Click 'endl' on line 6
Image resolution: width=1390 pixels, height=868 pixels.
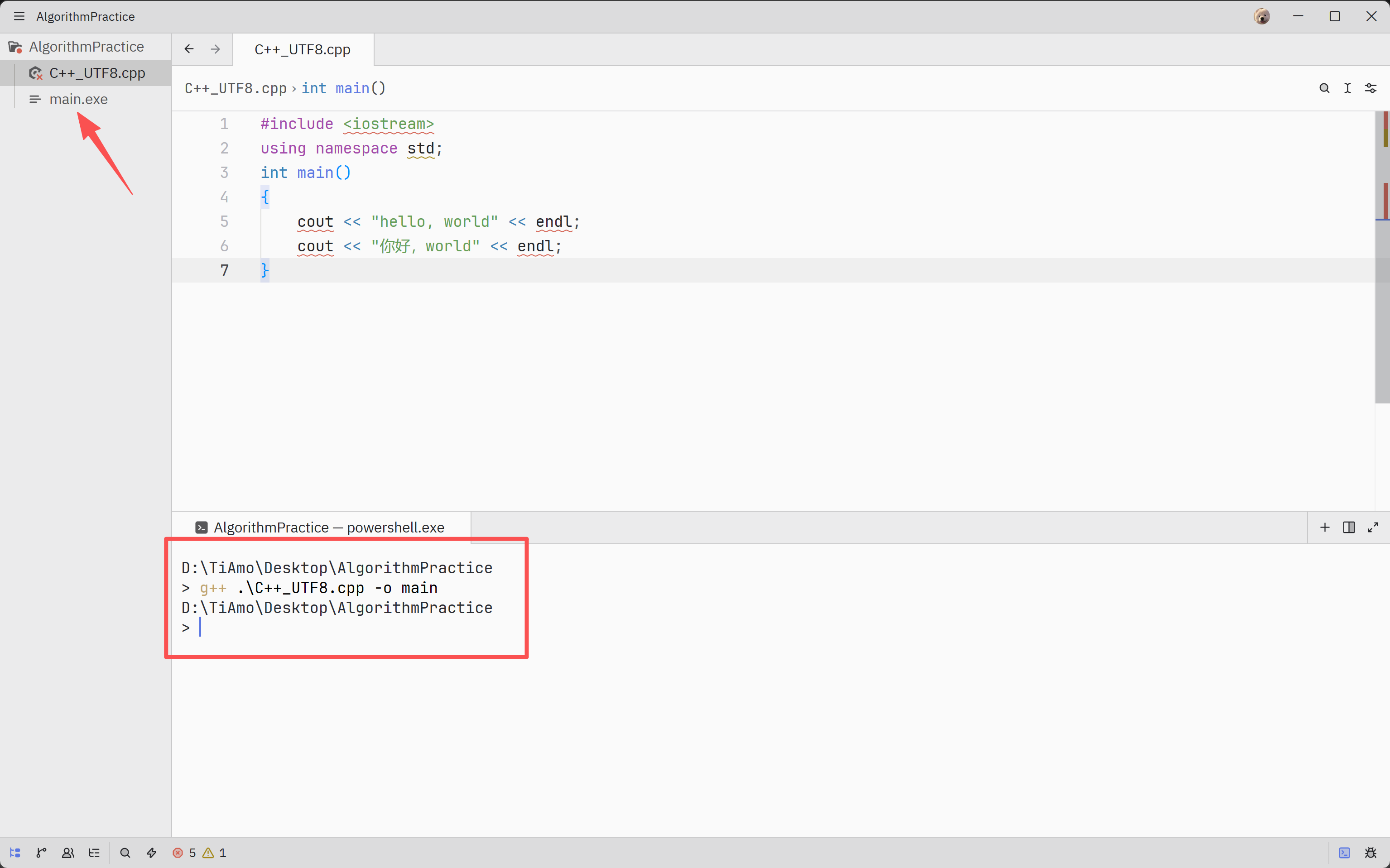coord(535,246)
